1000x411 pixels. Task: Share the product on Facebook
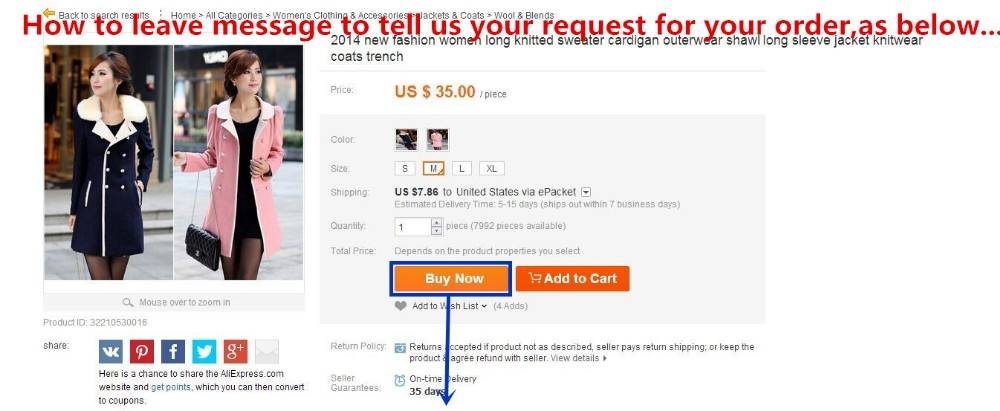click(173, 351)
